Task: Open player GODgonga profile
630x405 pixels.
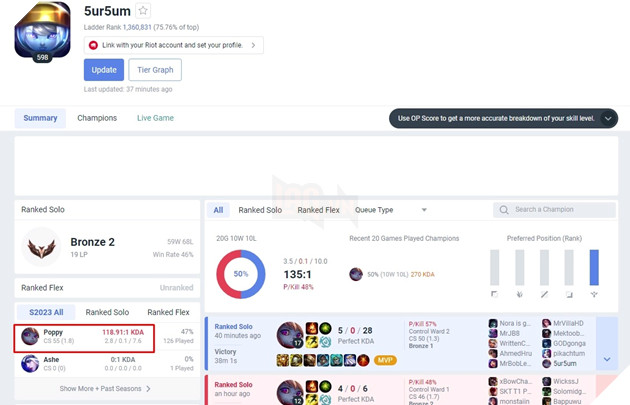Action: pos(569,343)
